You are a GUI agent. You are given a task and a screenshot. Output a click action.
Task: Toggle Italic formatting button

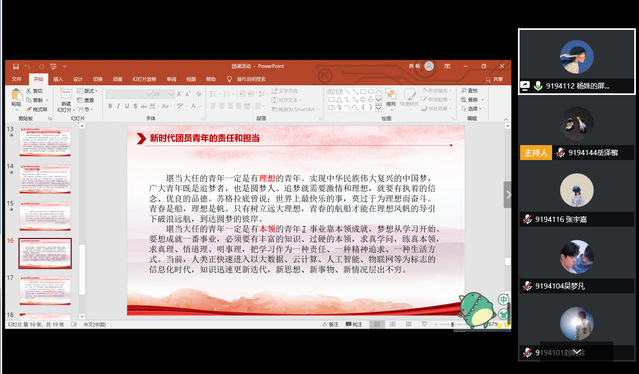tap(118, 106)
